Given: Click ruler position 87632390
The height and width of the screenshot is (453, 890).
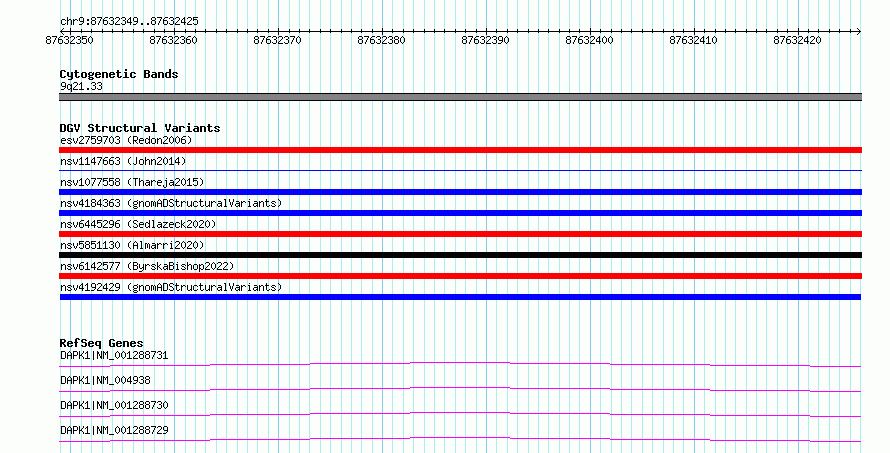Looking at the screenshot, I should tap(485, 40).
